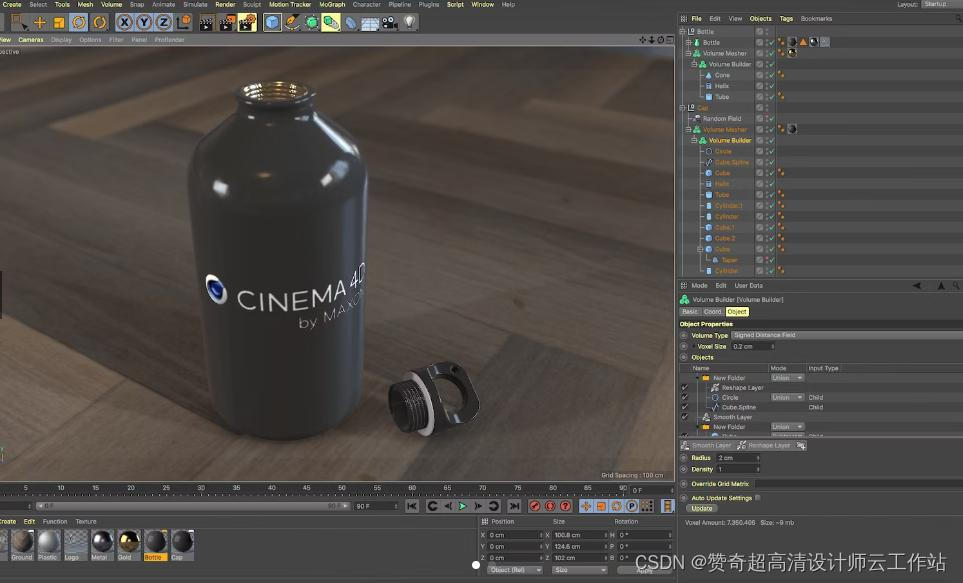
Task: Click the blue deformer icon
Action: (x=351, y=23)
